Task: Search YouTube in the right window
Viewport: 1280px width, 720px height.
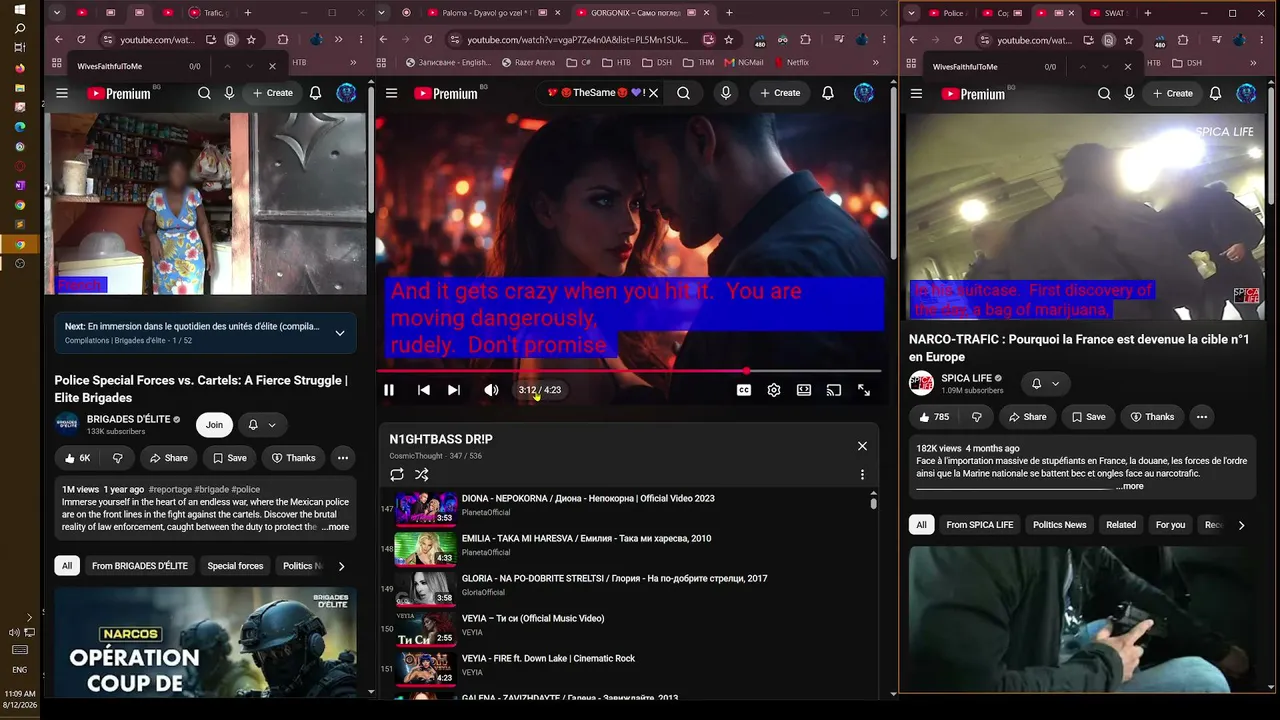Action: [x=1104, y=93]
